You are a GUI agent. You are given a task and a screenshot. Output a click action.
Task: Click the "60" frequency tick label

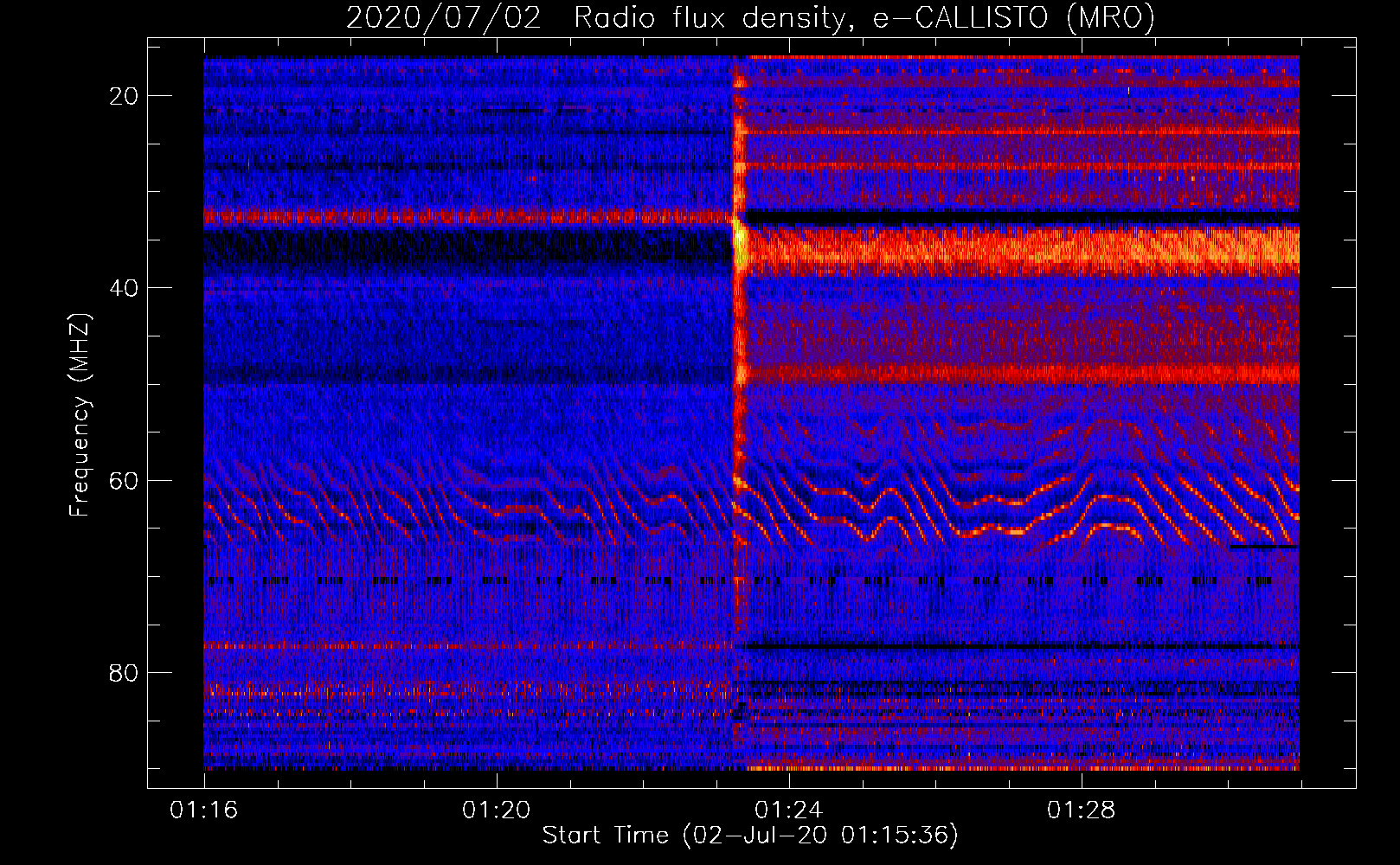125,481
